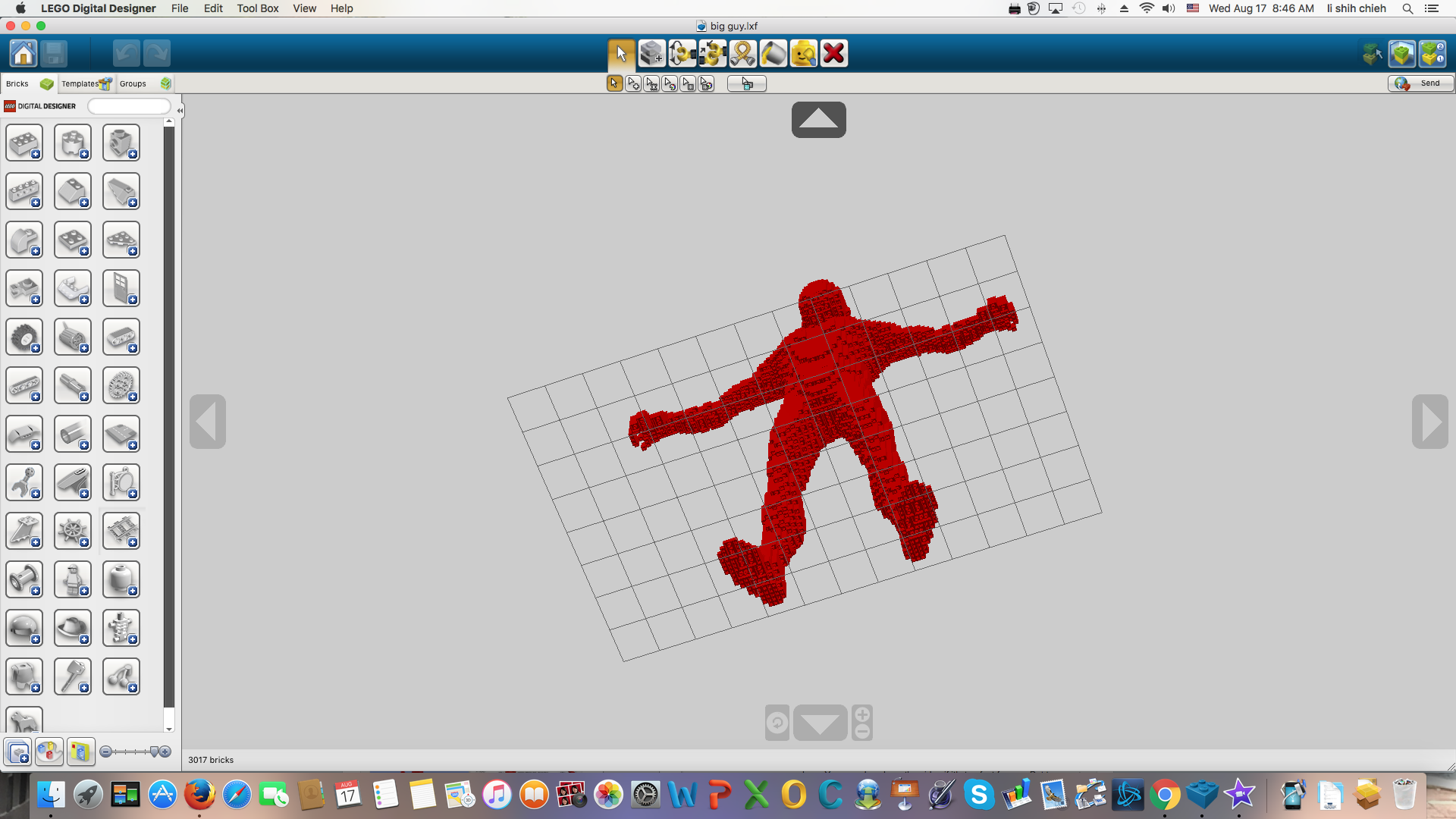Image resolution: width=1456 pixels, height=819 pixels.
Task: Select the red X Delete tool
Action: (x=834, y=54)
